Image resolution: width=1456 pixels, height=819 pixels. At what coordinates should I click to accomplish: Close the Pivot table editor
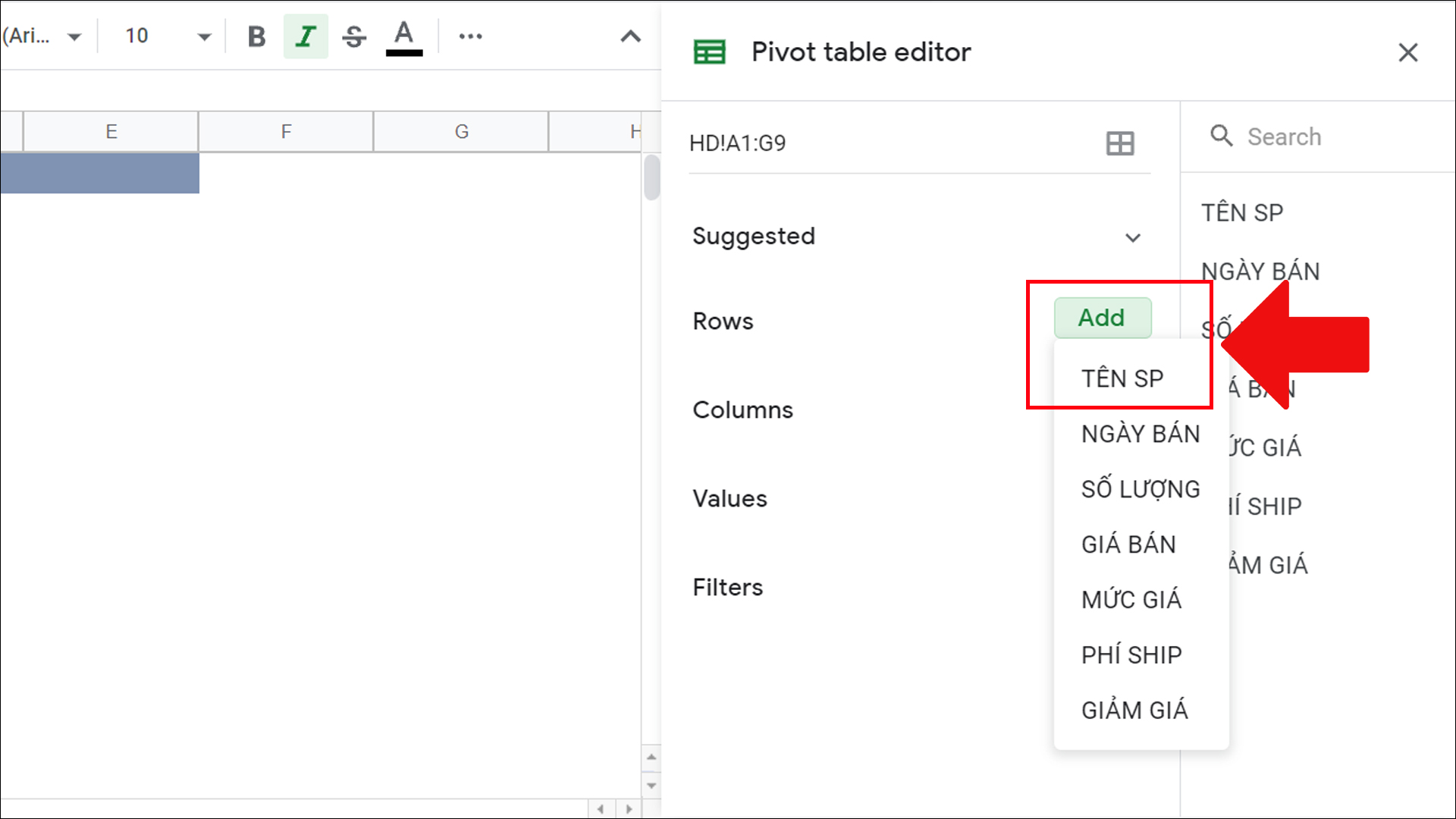(x=1409, y=52)
